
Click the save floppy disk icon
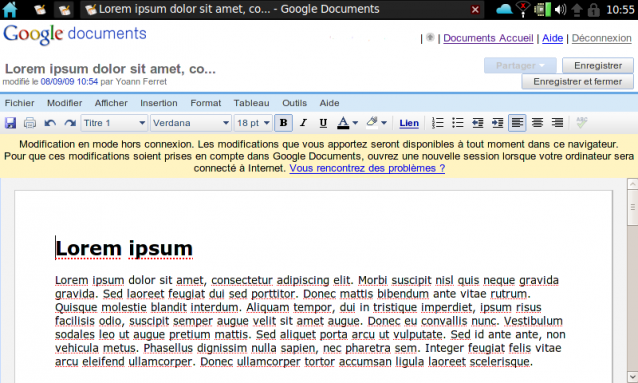tap(10, 123)
